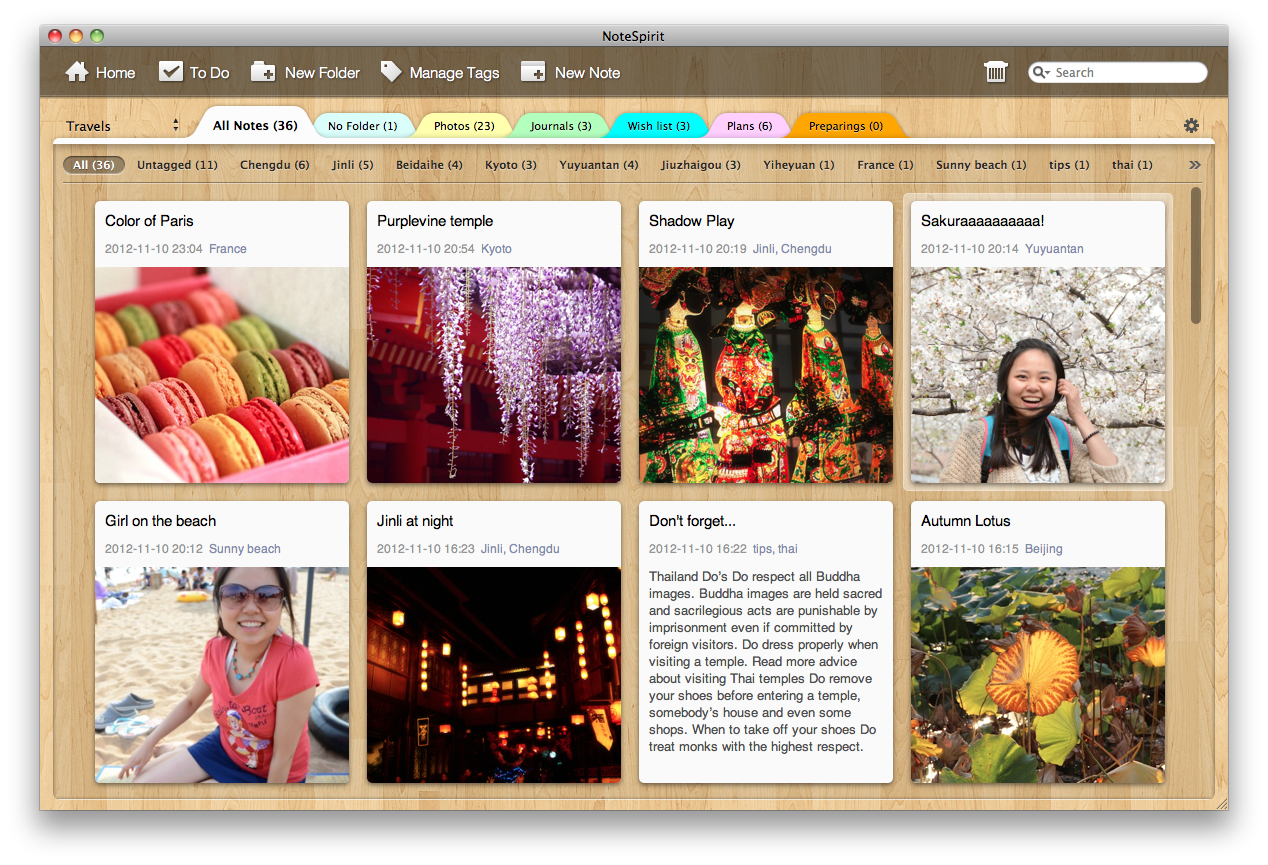Click the Autumn Lotus title
Image resolution: width=1268 pixels, height=865 pixels.
pos(966,521)
